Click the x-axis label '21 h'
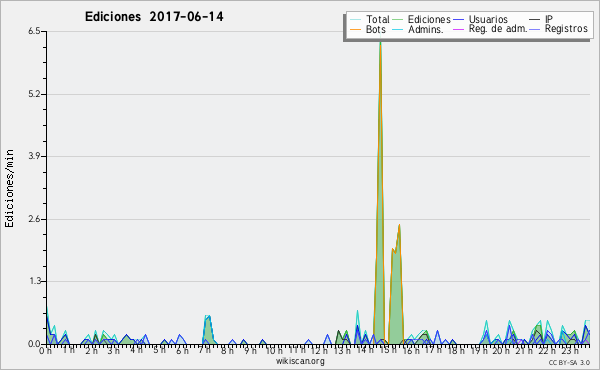Viewport: 600px width, 370px height. click(x=524, y=350)
